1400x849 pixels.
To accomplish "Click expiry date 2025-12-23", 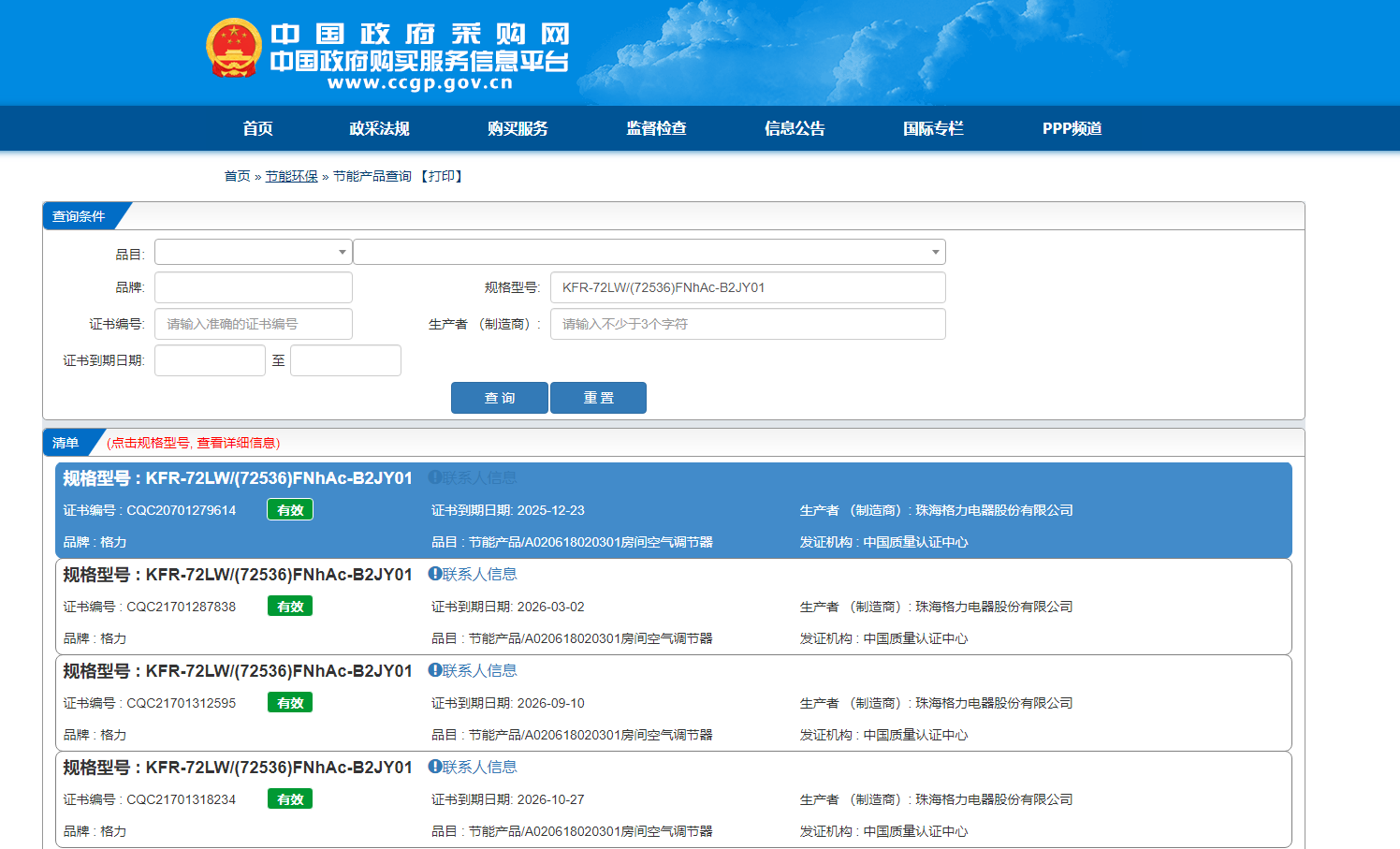I will tap(550, 510).
